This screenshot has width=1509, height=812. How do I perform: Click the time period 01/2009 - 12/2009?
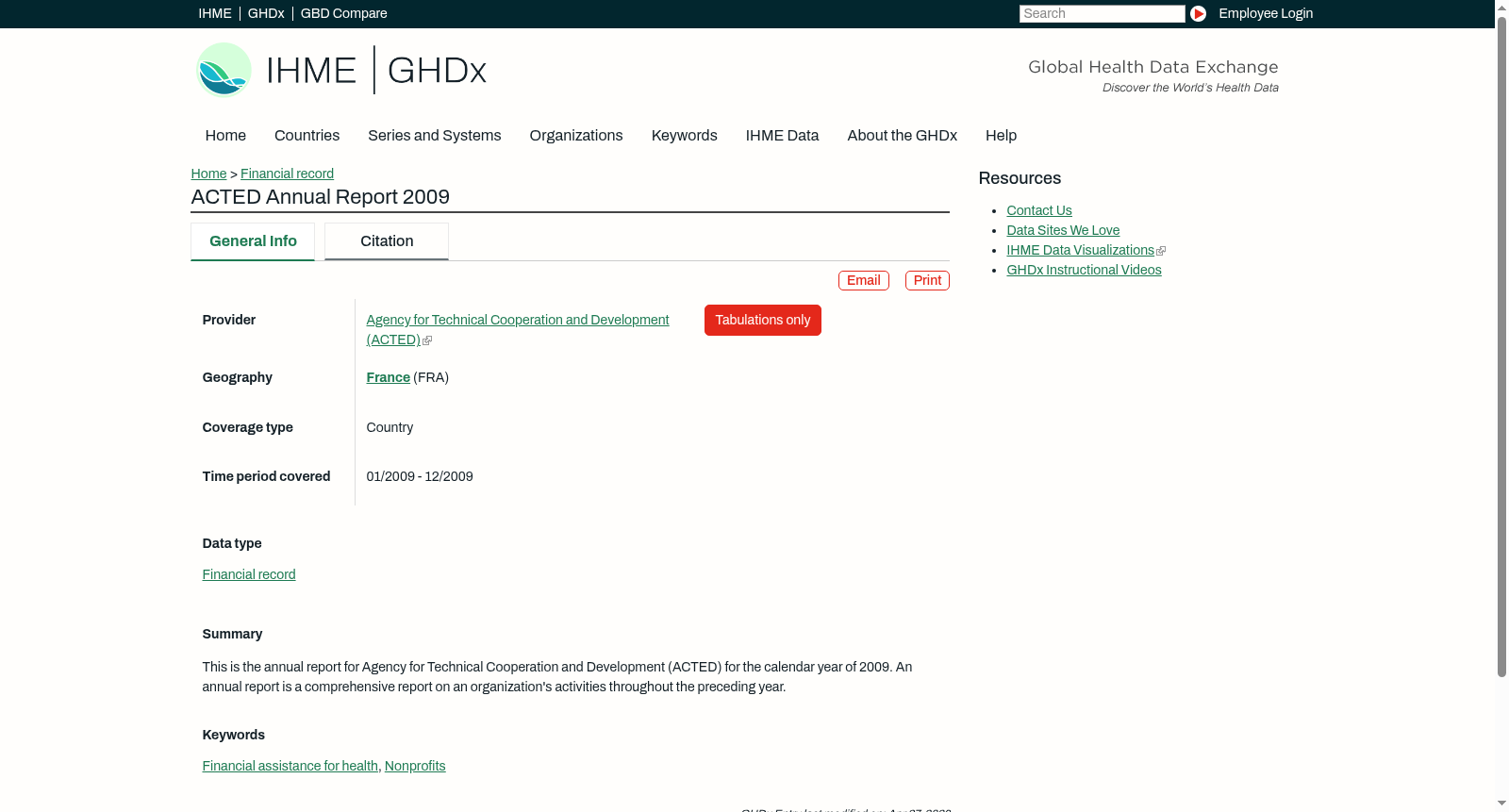click(420, 476)
